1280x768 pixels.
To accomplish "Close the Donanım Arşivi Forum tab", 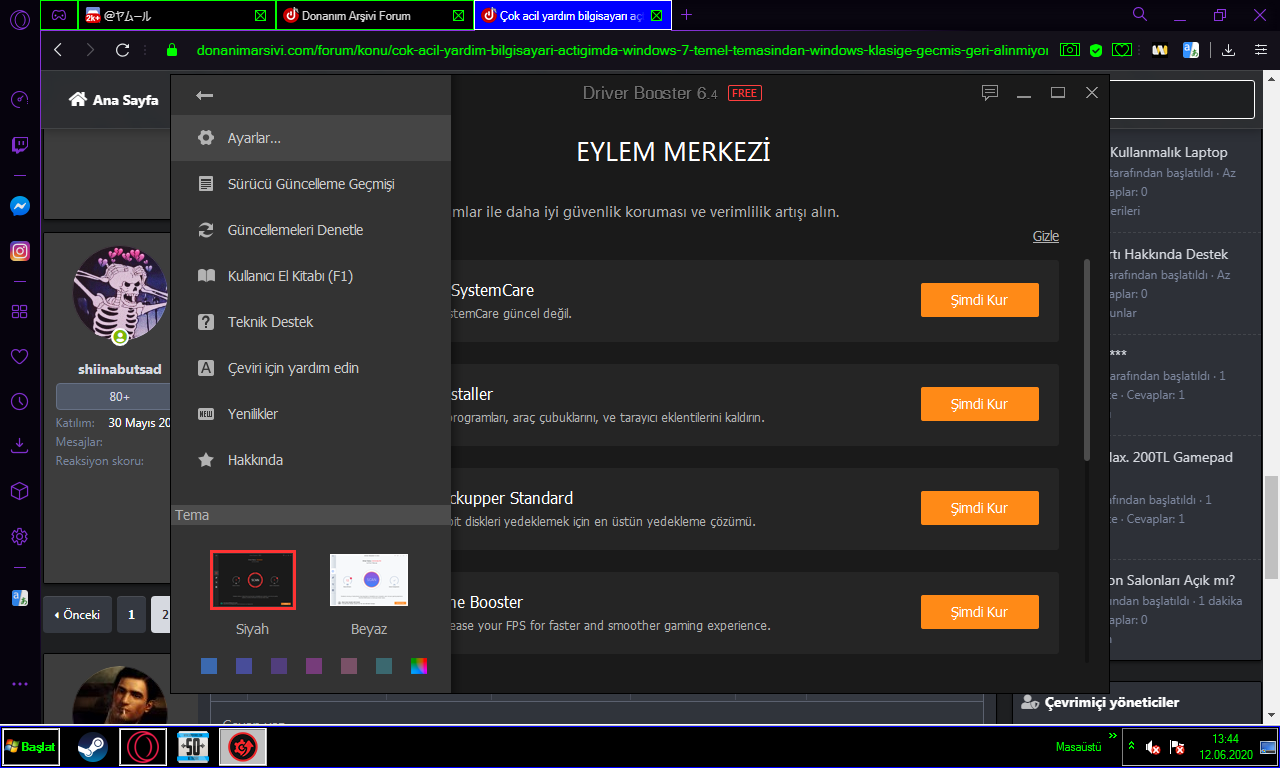I will coord(458,15).
